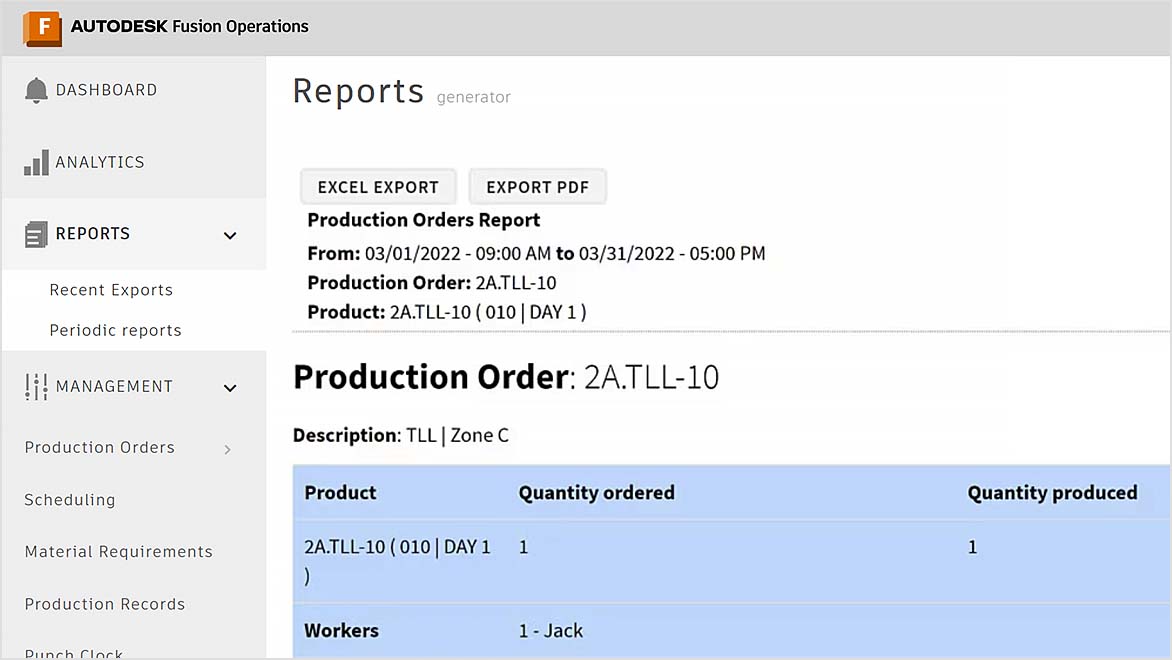This screenshot has height=660, width=1172.
Task: Open the Production Orders page
Action: click(99, 447)
